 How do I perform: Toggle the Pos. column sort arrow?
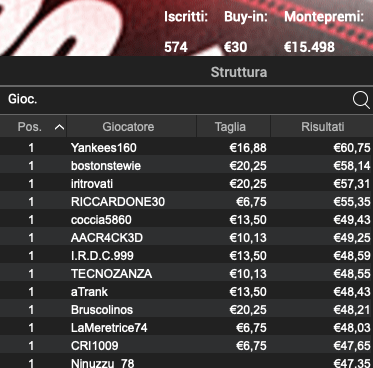59,127
